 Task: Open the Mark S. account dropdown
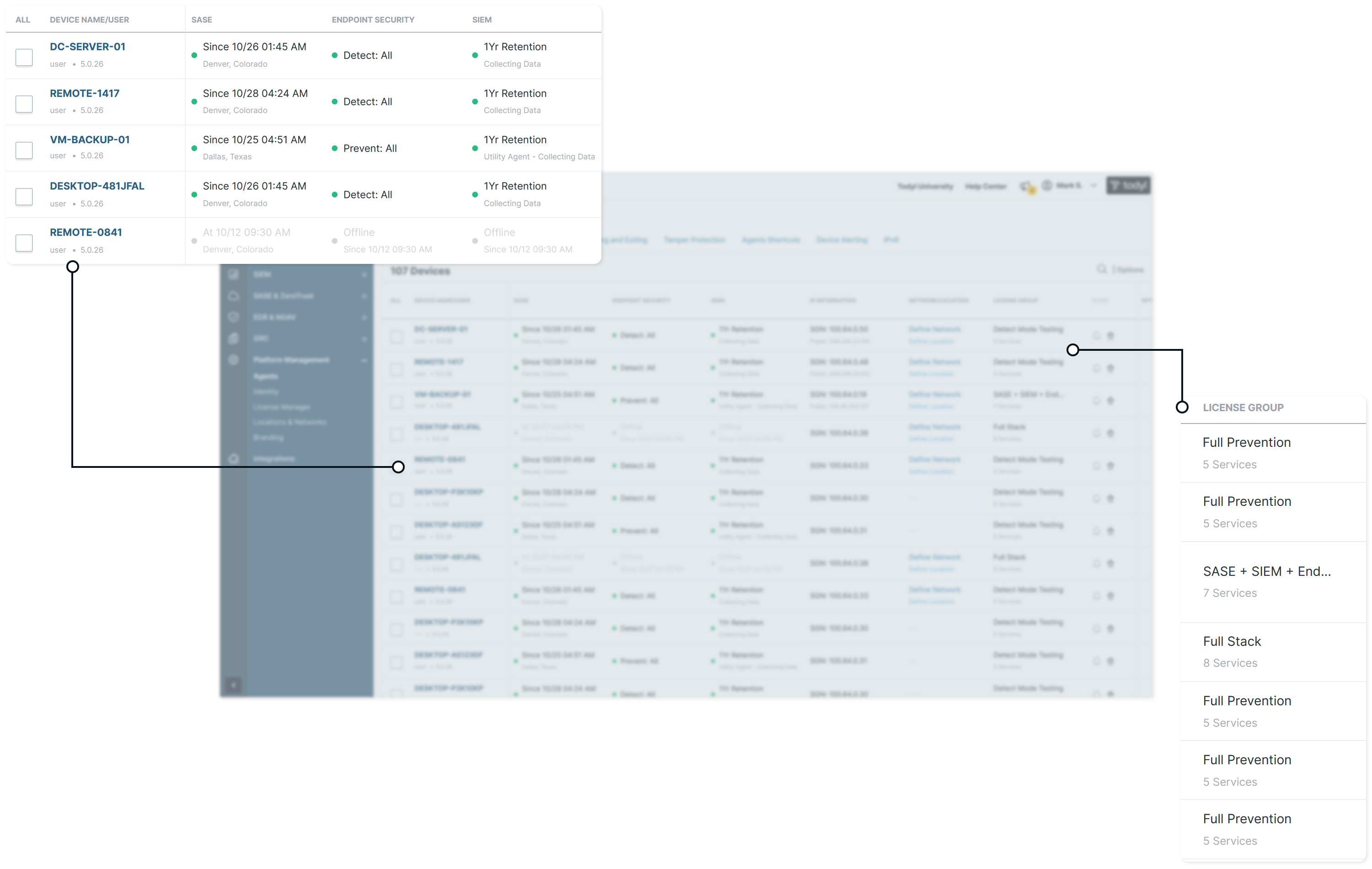[x=1070, y=186]
